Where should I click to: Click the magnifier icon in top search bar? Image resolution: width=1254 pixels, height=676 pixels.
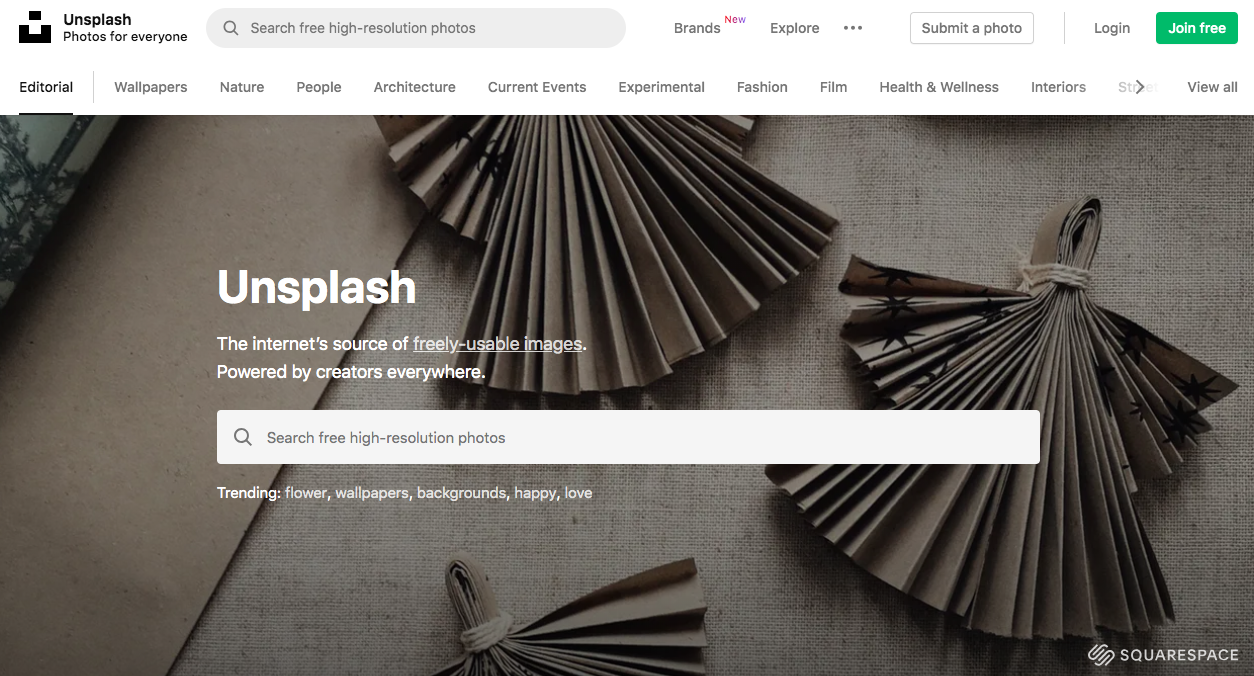pyautogui.click(x=231, y=28)
